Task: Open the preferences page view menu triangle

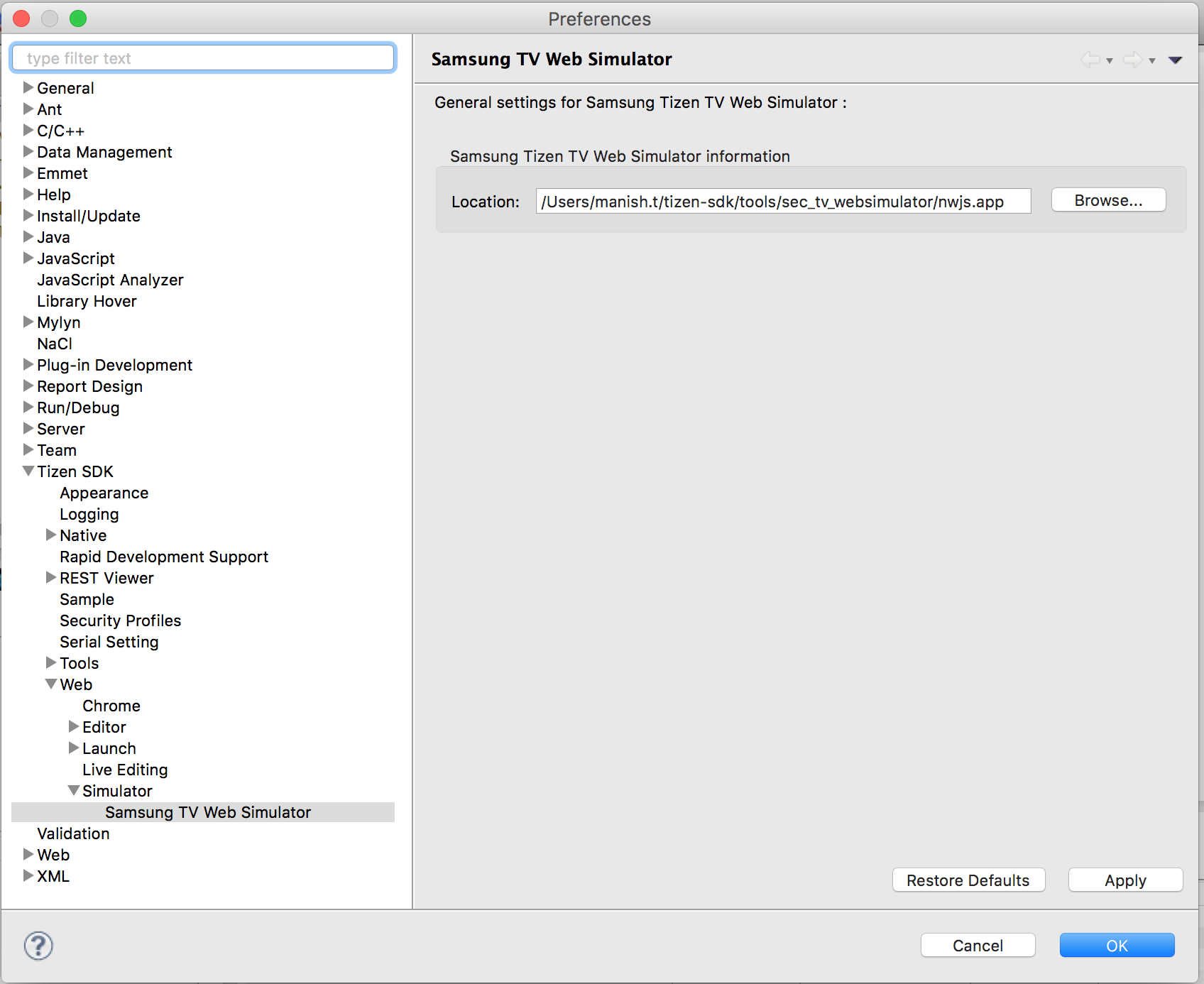Action: click(x=1176, y=60)
